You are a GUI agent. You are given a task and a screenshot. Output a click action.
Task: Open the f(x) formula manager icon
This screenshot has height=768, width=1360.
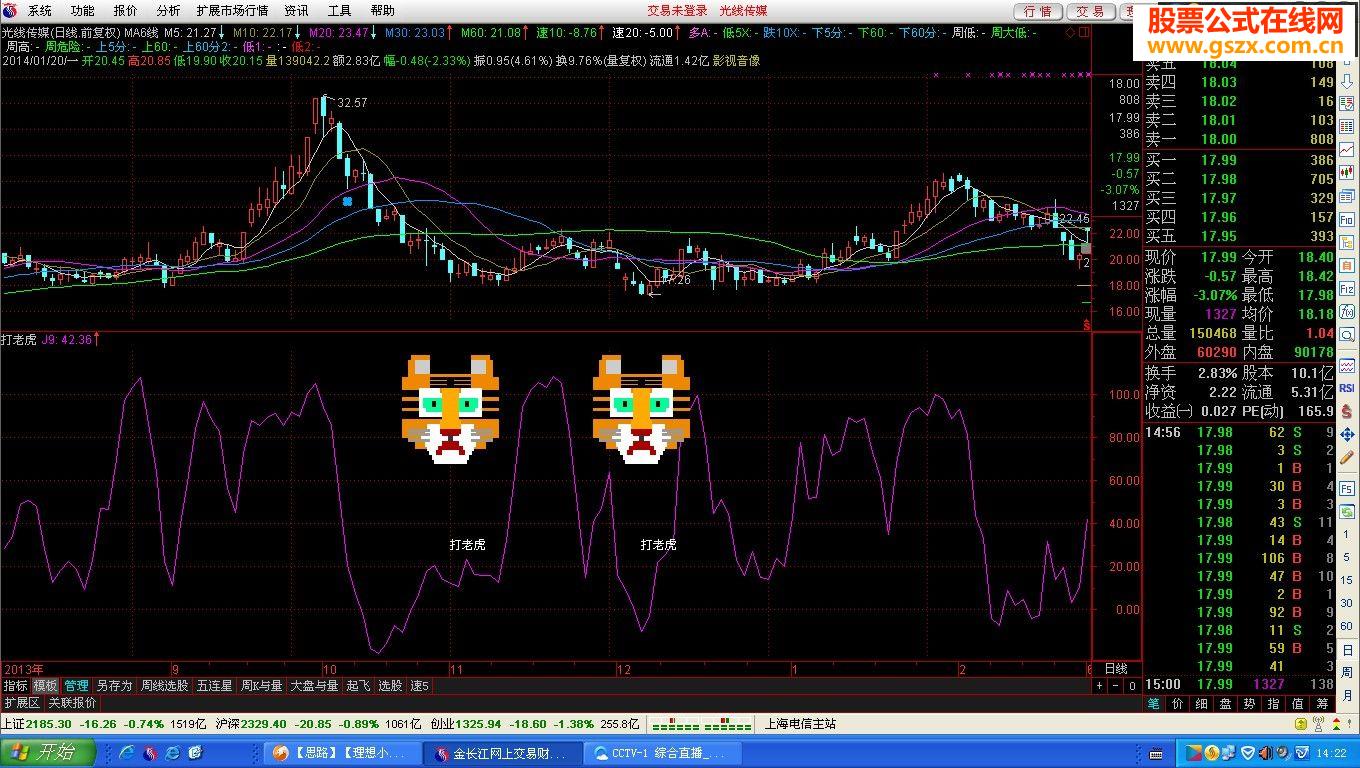coord(1346,312)
